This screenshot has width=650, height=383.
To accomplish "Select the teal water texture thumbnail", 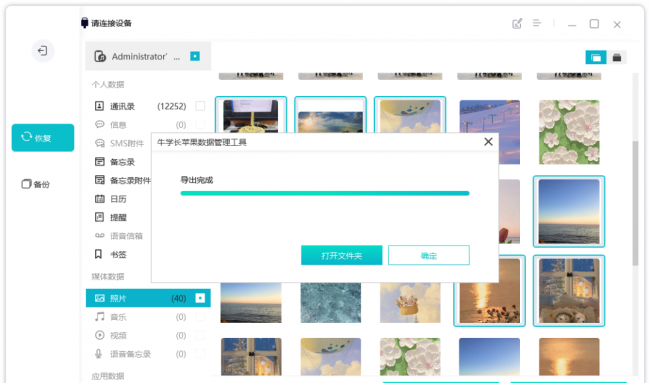I will tap(330, 303).
